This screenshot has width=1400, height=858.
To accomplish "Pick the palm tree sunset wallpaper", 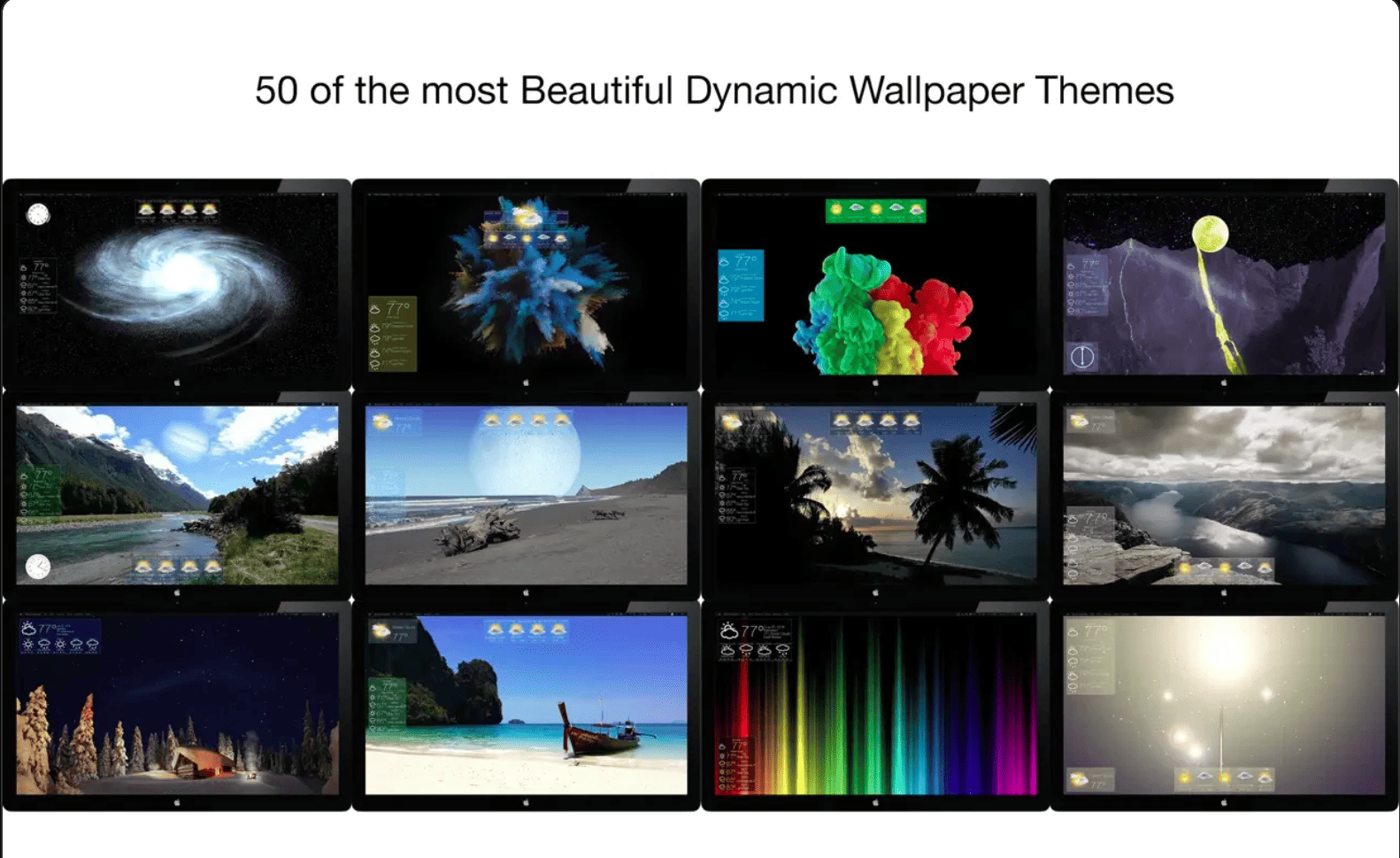I will 875,495.
